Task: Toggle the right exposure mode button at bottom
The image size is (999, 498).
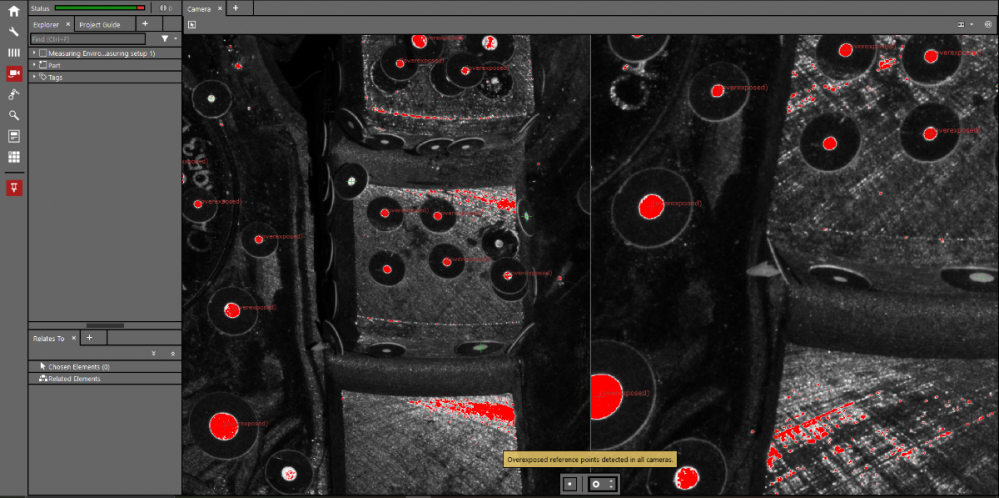Action: (x=603, y=484)
